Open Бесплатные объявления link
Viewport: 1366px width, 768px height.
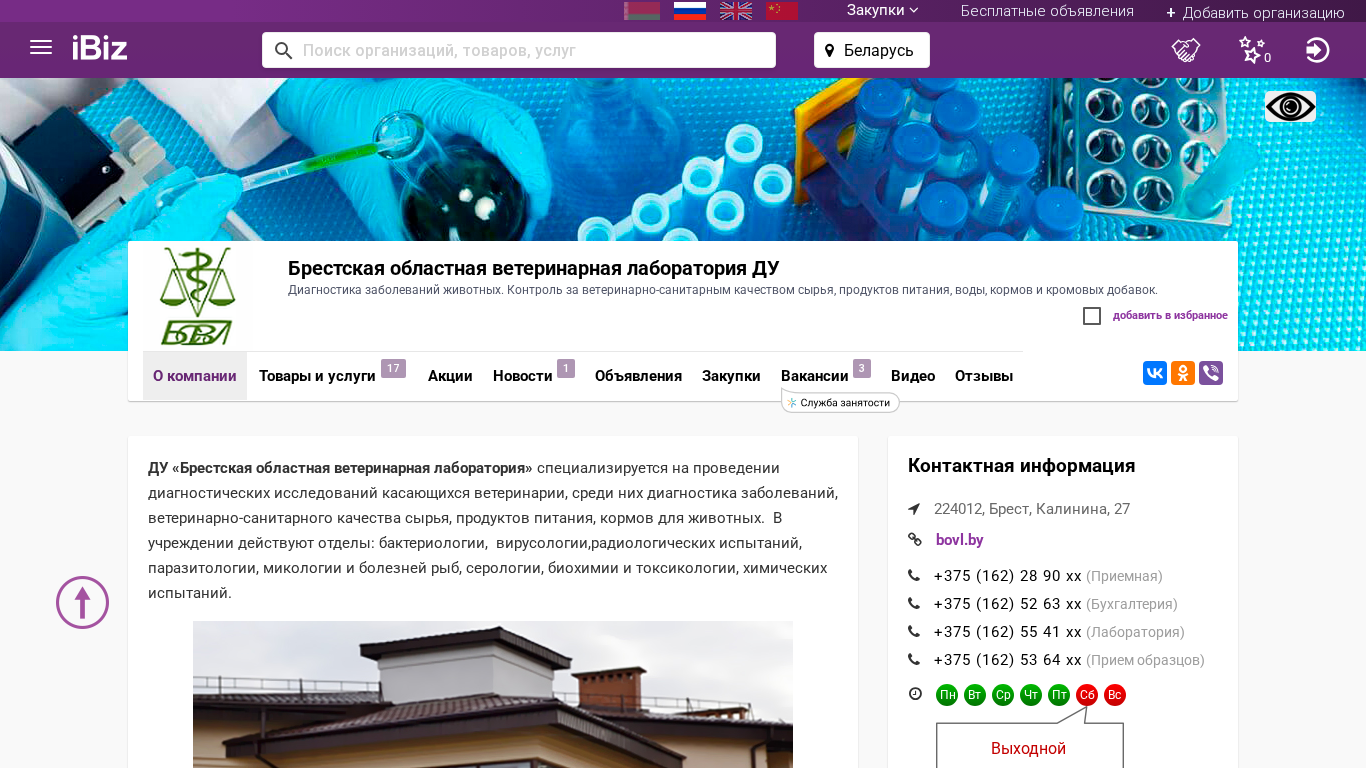click(1047, 11)
